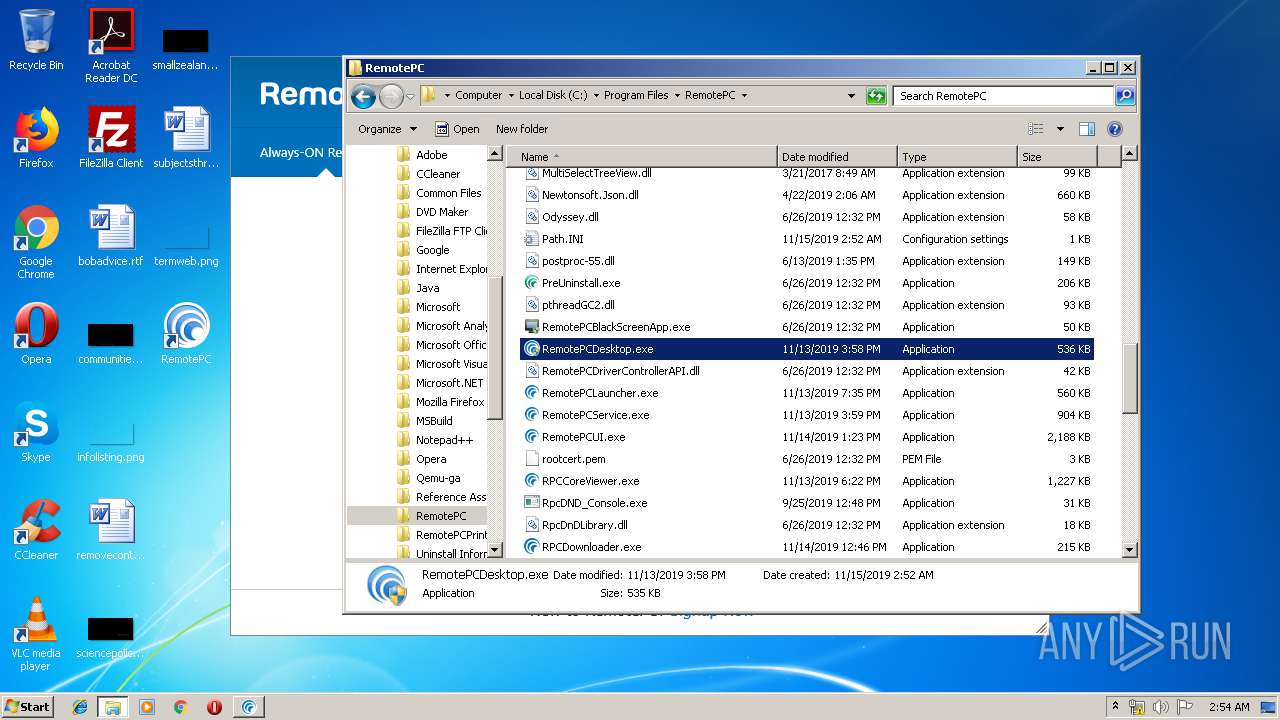Click the RemotePC taskbar icon
Viewport: 1280px width, 720px height.
(249, 707)
